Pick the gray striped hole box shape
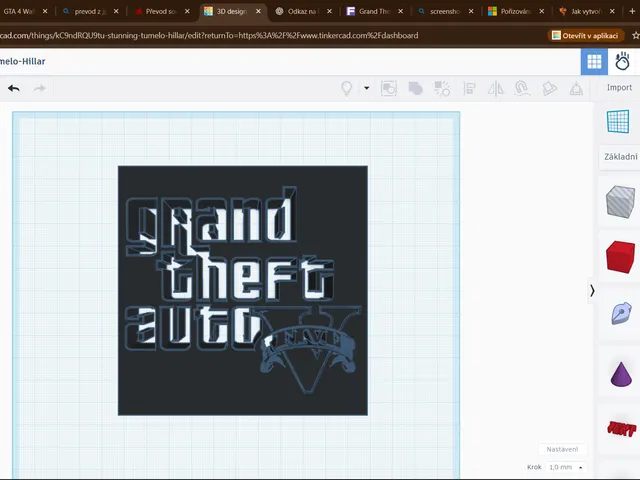640x480 pixels. tap(620, 202)
